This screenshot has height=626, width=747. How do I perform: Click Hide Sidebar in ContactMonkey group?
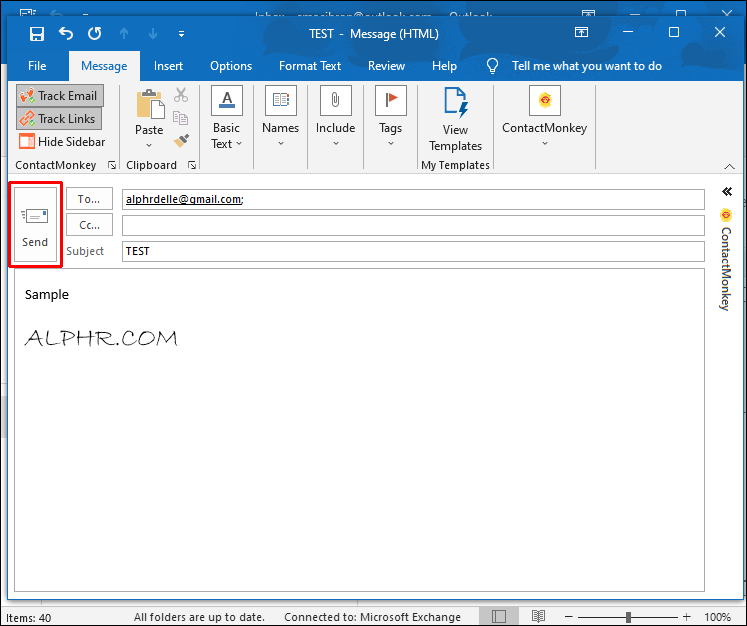62,141
